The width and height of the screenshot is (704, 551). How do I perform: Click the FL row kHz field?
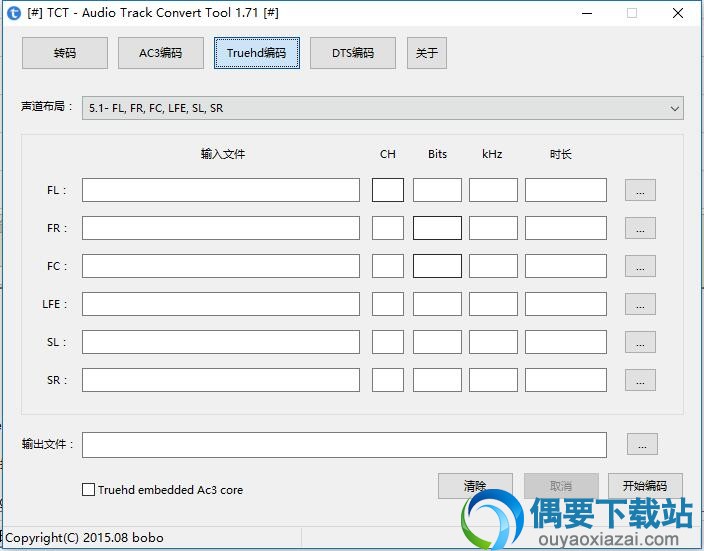coord(493,190)
